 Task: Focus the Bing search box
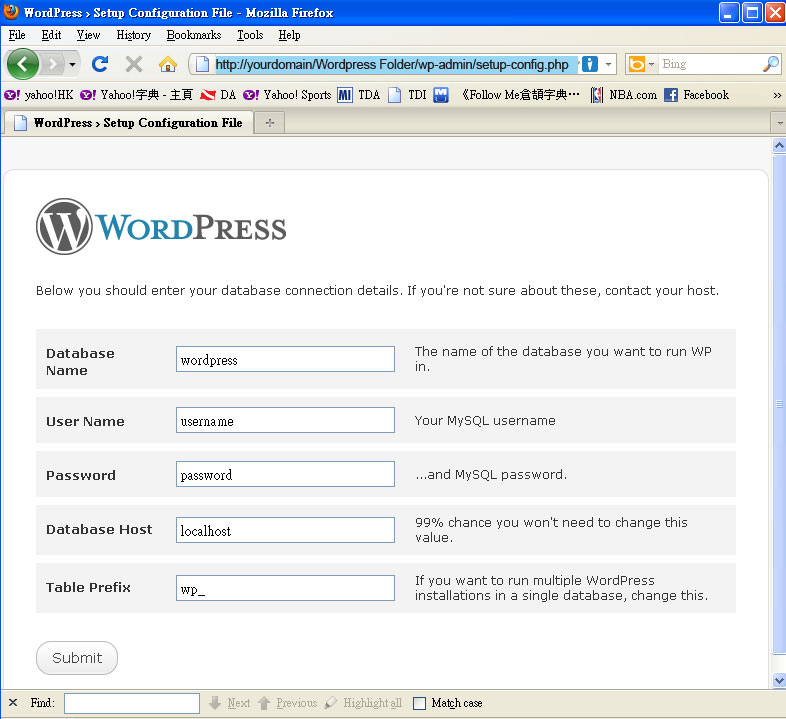pyautogui.click(x=710, y=64)
